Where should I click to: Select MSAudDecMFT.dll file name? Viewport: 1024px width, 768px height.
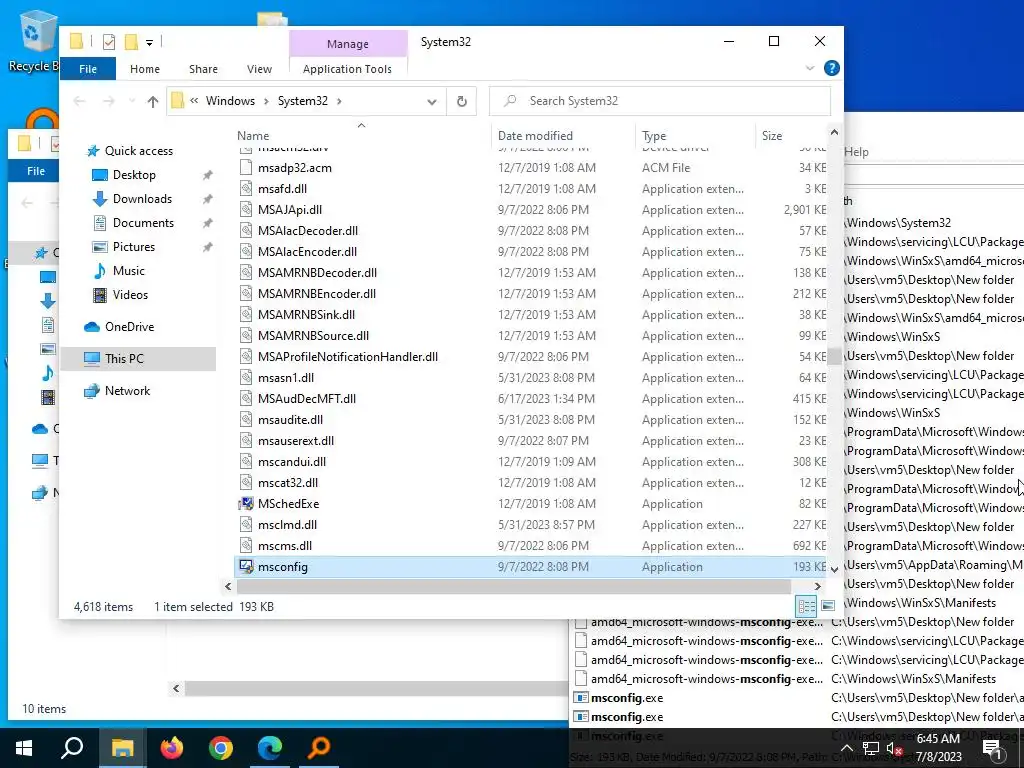[307, 398]
